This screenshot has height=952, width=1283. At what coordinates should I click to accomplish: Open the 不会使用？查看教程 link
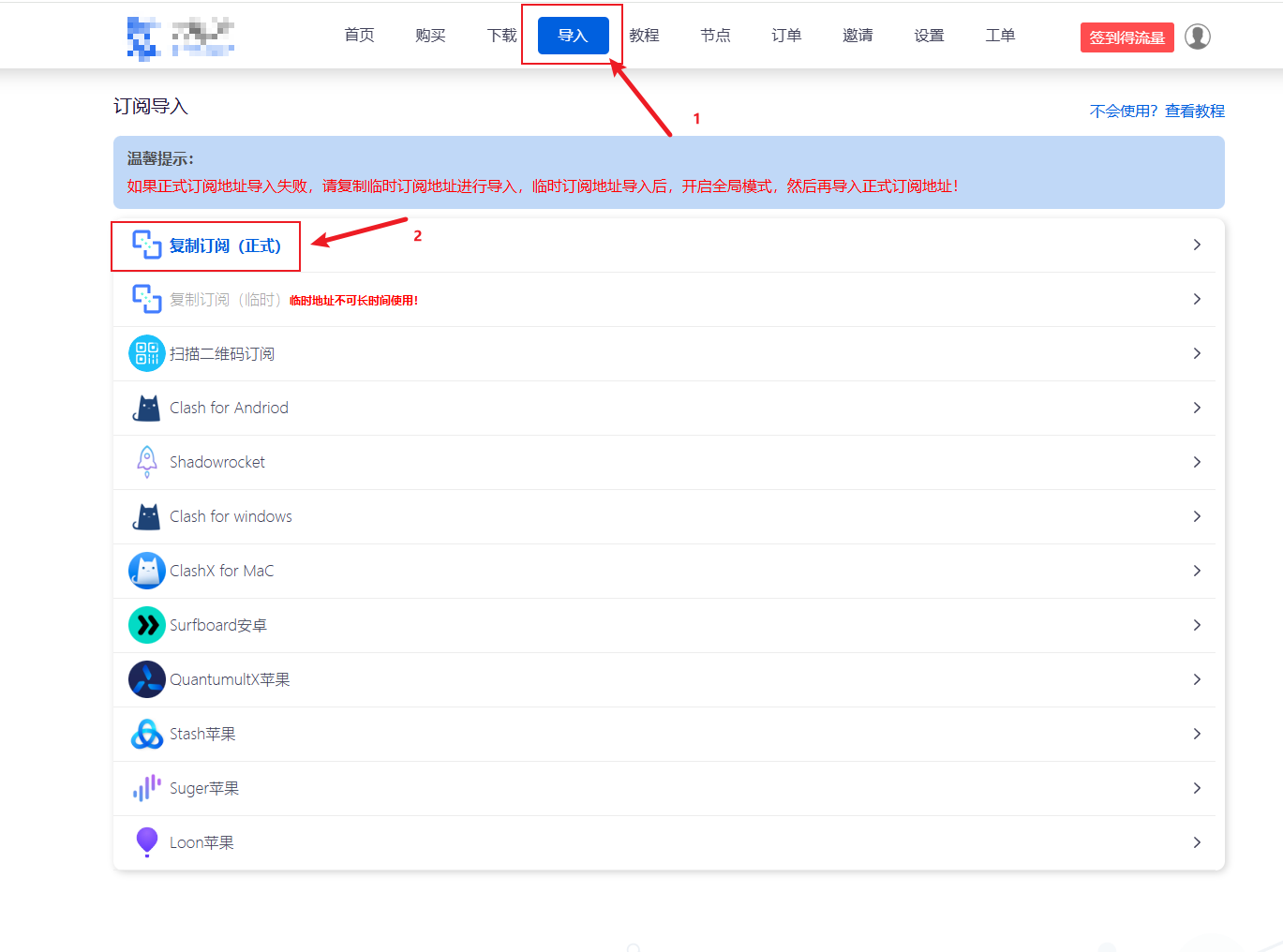pyautogui.click(x=1156, y=111)
